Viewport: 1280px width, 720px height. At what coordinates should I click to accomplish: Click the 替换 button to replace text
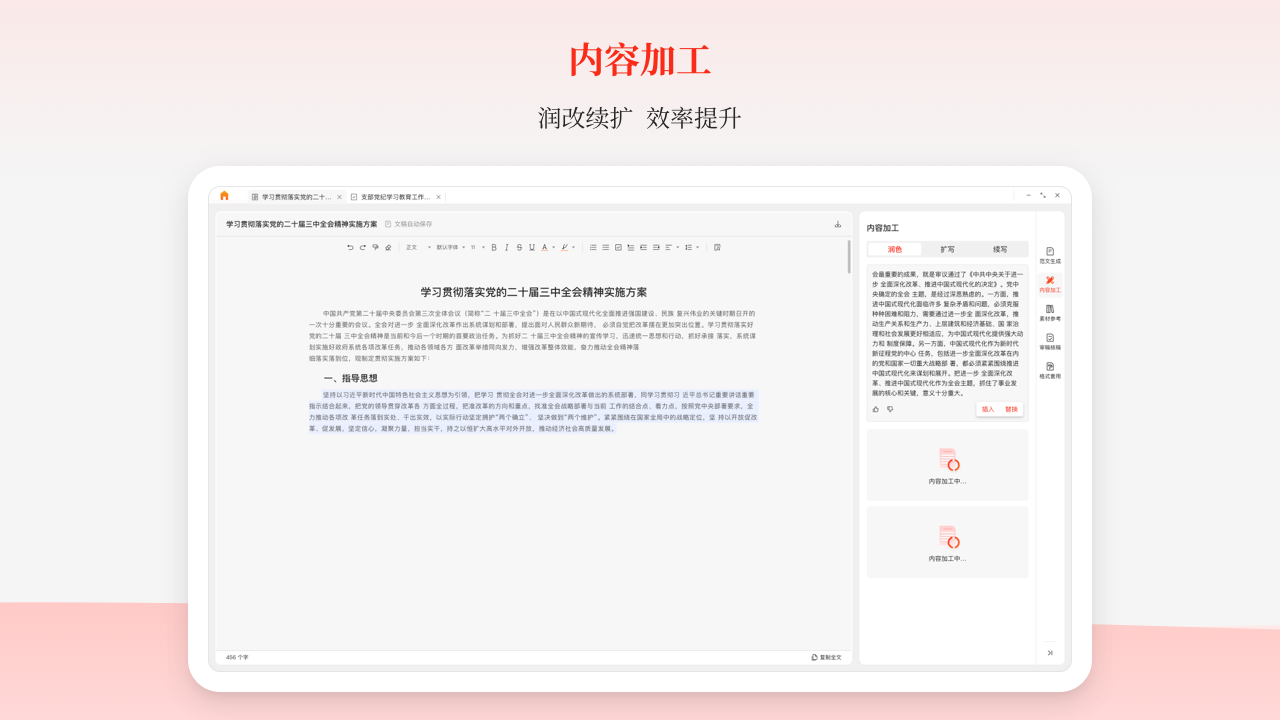pos(1013,409)
